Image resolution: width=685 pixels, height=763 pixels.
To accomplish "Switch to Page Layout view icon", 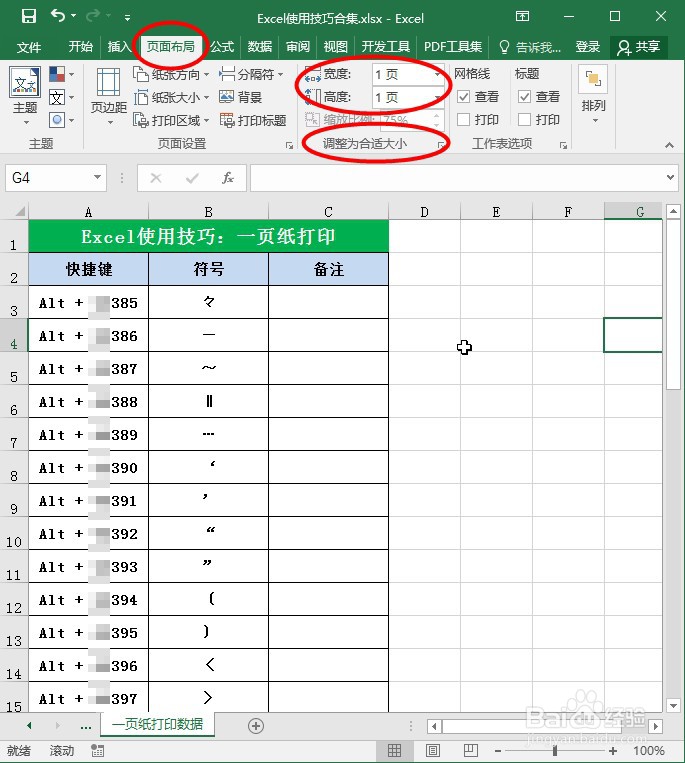I will click(433, 750).
